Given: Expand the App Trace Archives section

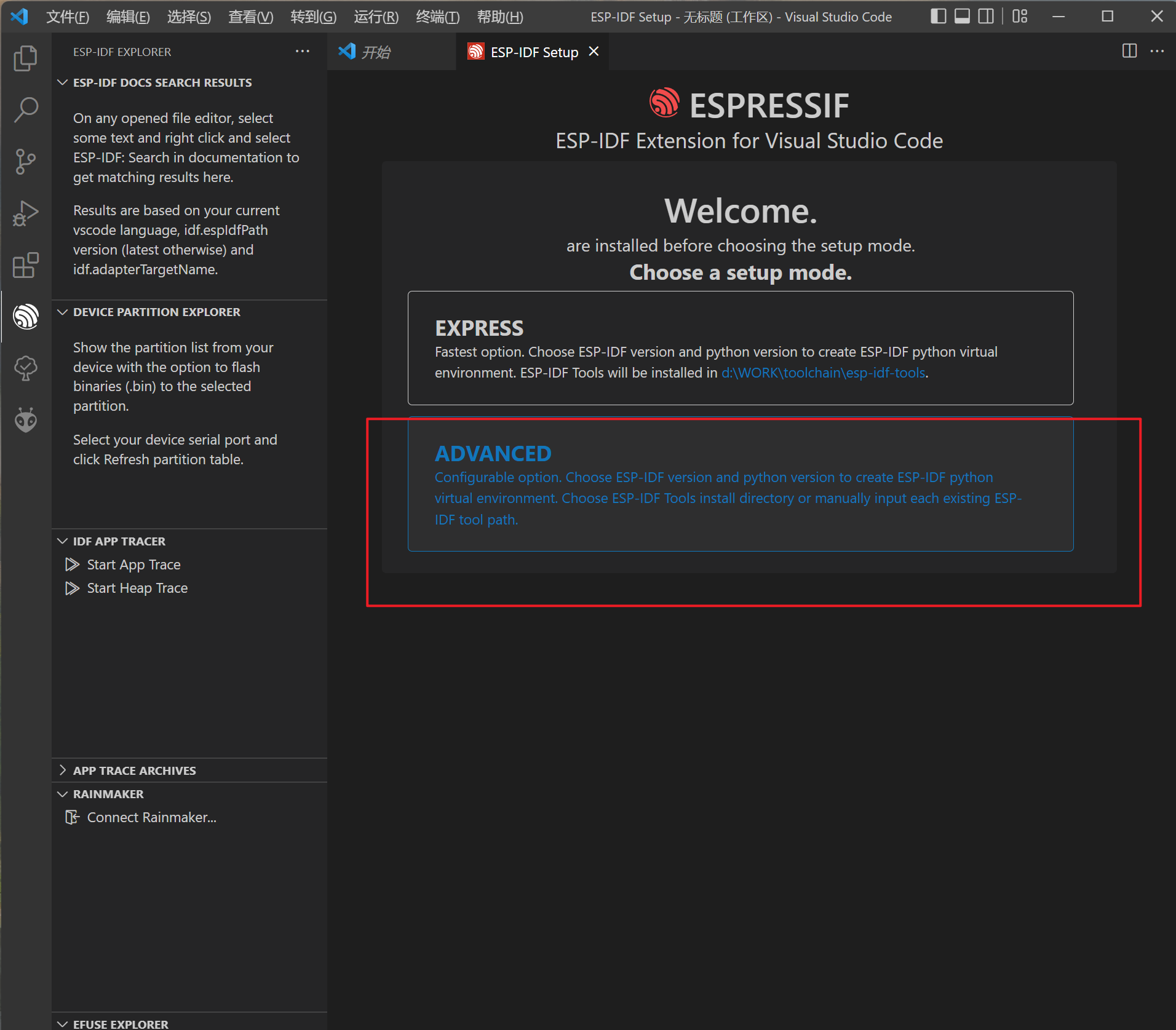Looking at the screenshot, I should [62, 771].
